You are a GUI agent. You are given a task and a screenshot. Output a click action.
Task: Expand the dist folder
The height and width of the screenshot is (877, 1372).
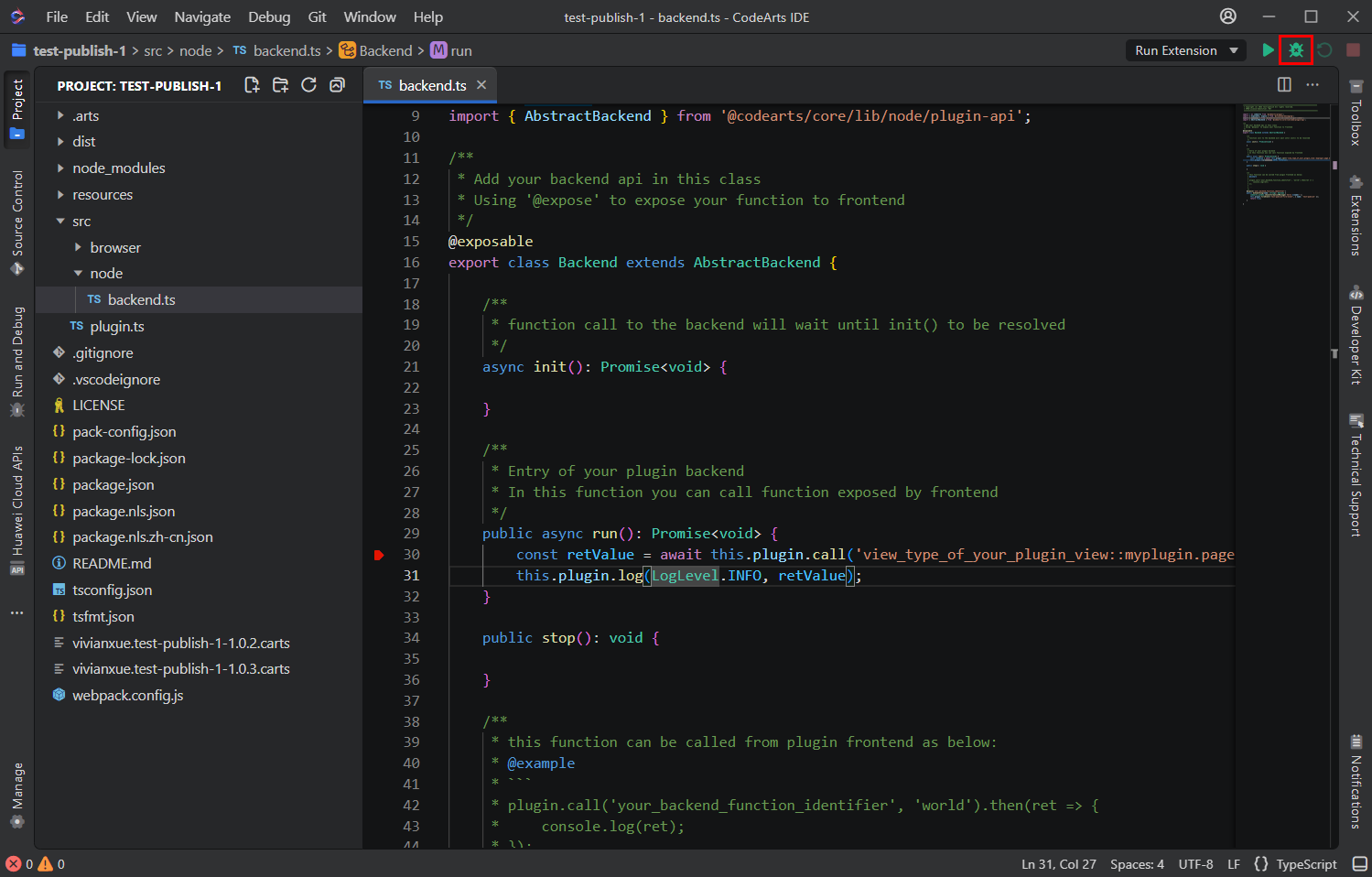coord(60,142)
